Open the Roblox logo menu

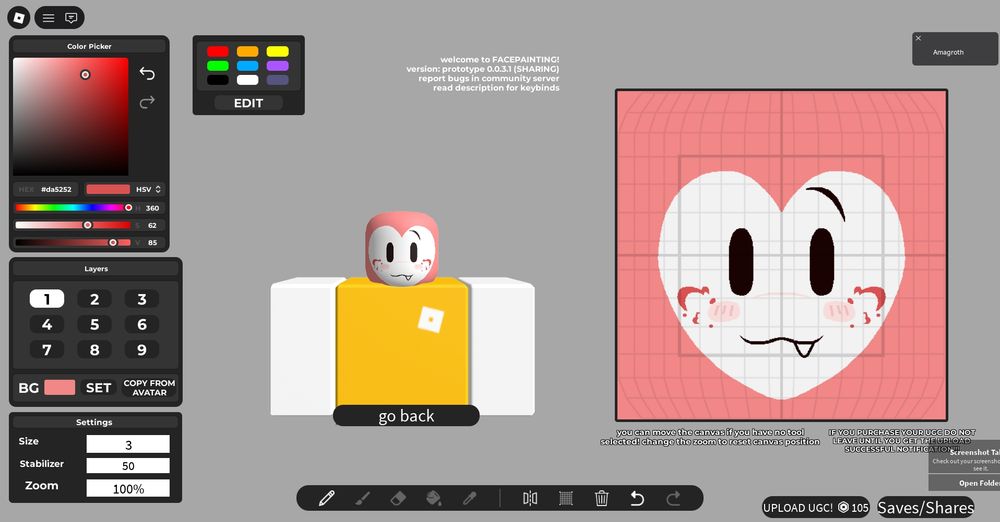19,18
